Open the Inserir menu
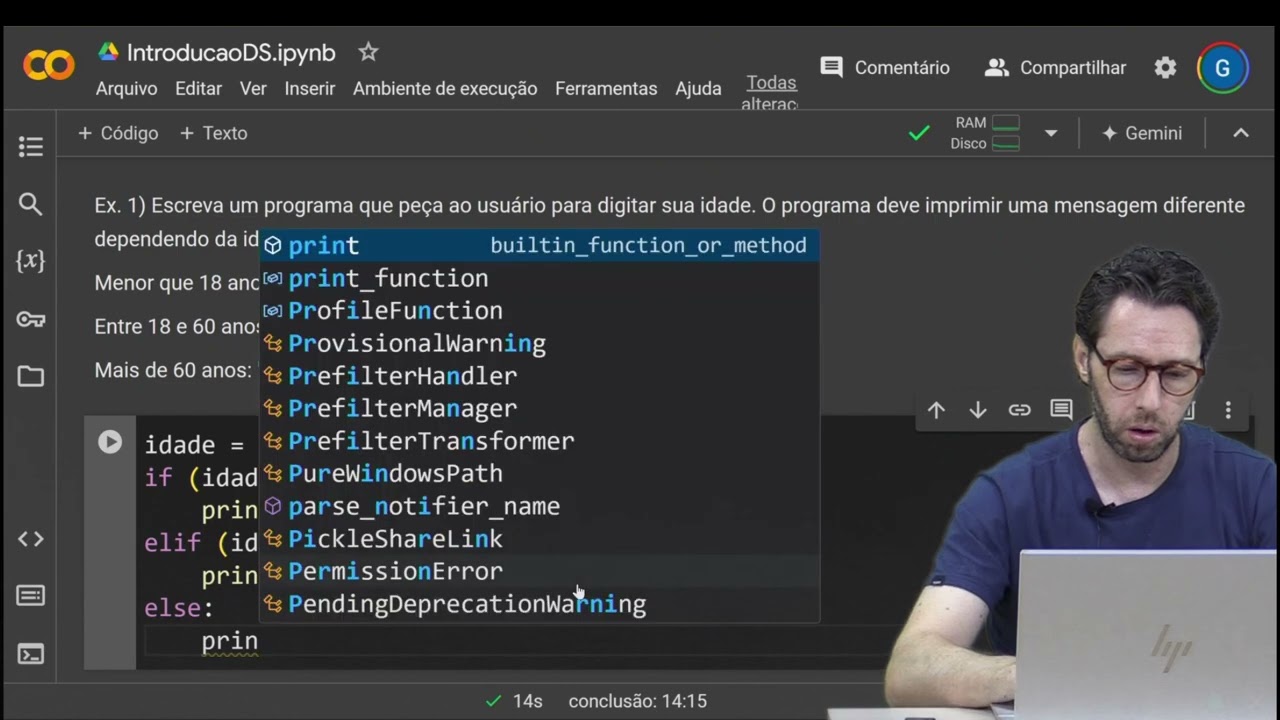Image resolution: width=1280 pixels, height=720 pixels. (x=310, y=89)
